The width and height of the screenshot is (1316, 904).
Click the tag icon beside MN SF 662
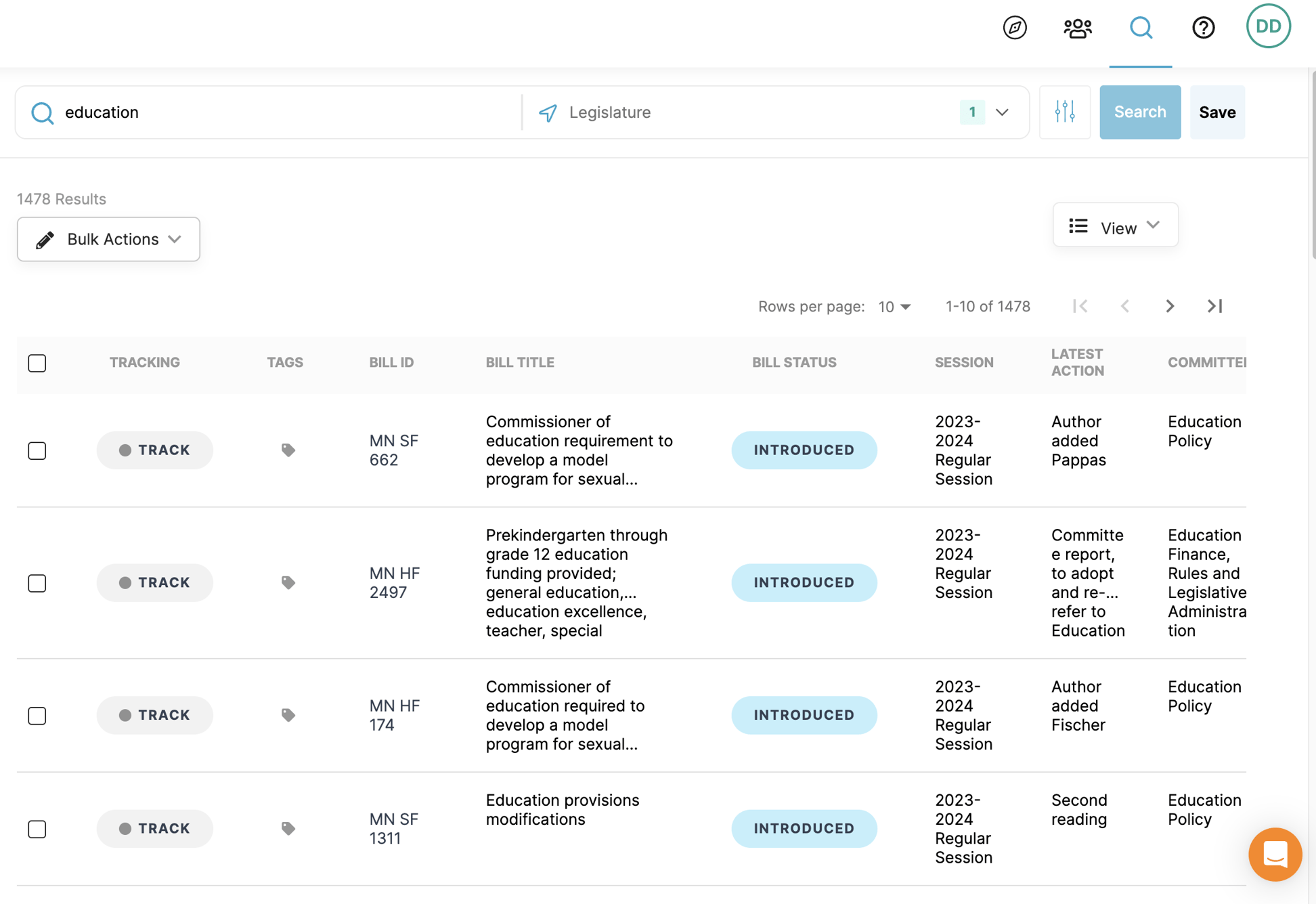tap(288, 450)
